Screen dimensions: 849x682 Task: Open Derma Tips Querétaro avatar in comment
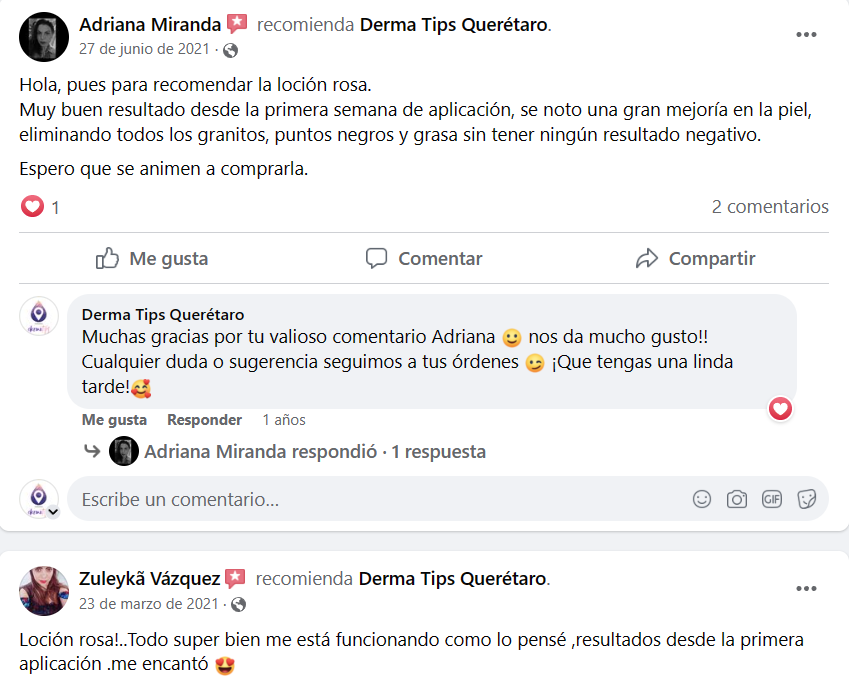point(39,315)
